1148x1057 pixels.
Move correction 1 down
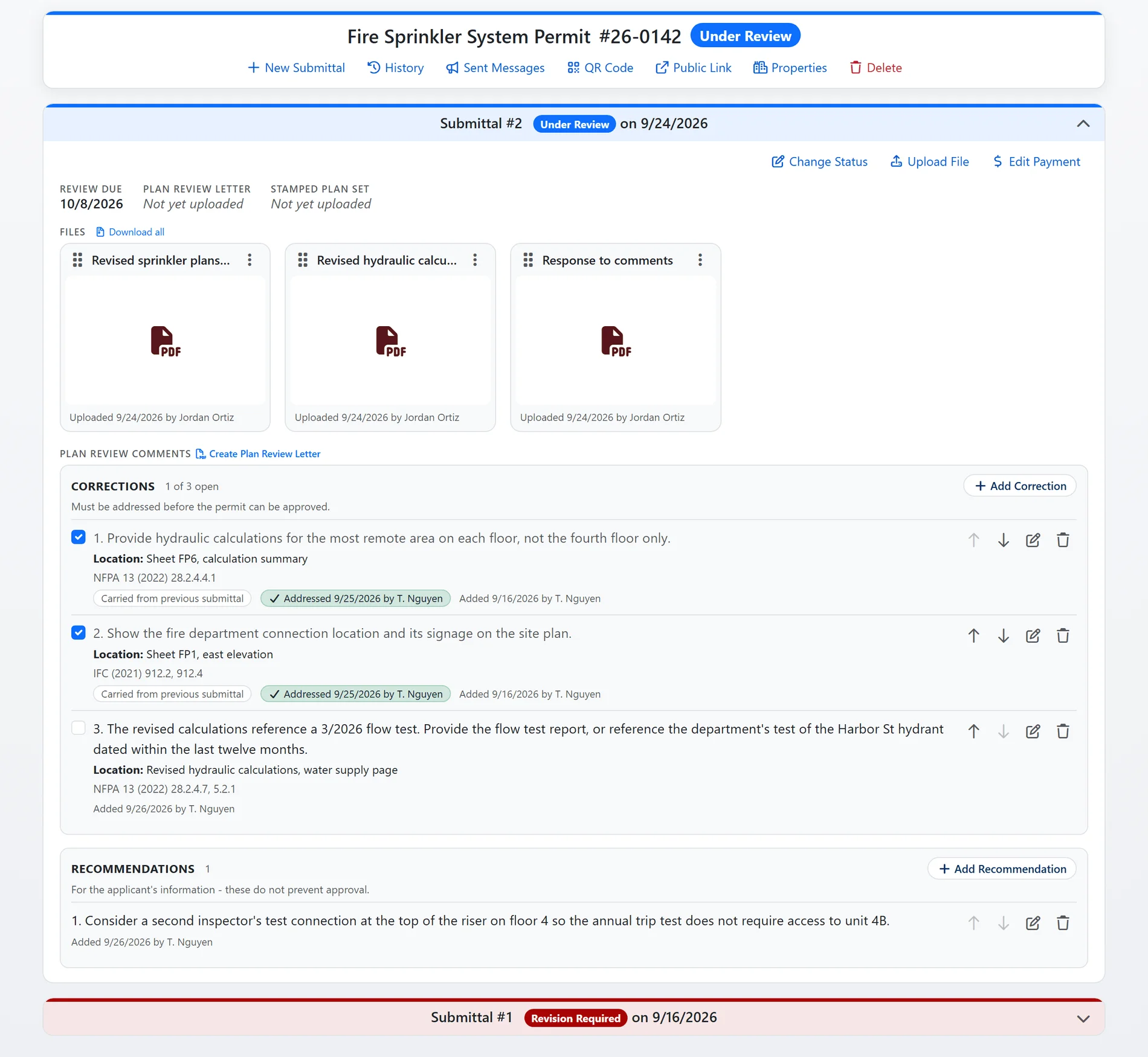(1004, 540)
